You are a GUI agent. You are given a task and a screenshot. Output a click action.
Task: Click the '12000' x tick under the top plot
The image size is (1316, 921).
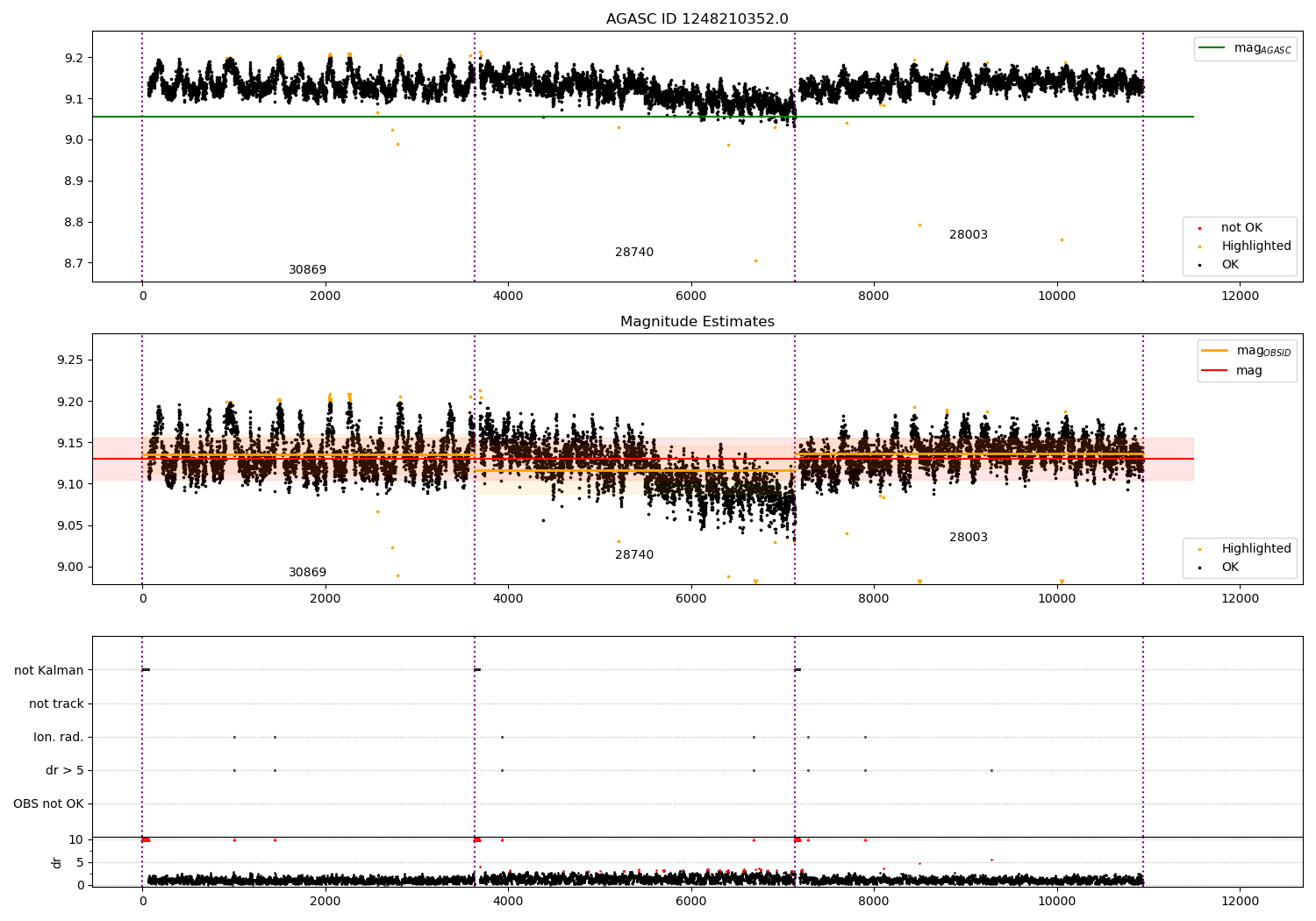click(1240, 296)
